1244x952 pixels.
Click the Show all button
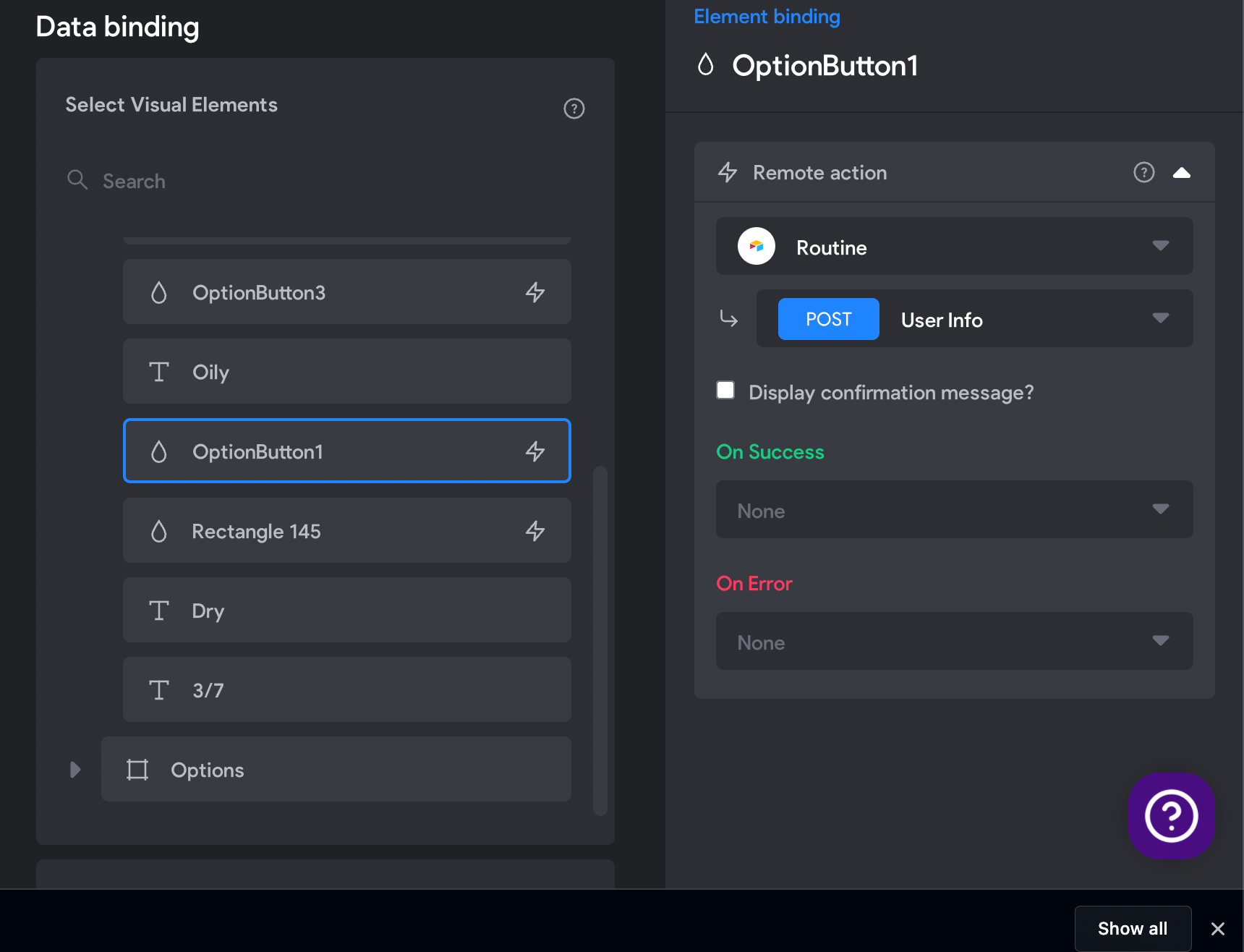(1133, 929)
